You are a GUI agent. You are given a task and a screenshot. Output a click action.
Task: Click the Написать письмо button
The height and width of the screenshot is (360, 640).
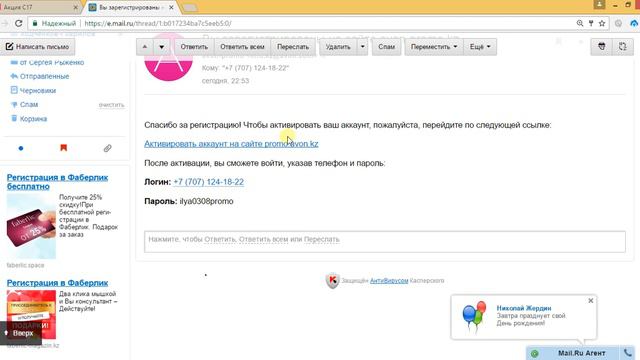coord(38,47)
